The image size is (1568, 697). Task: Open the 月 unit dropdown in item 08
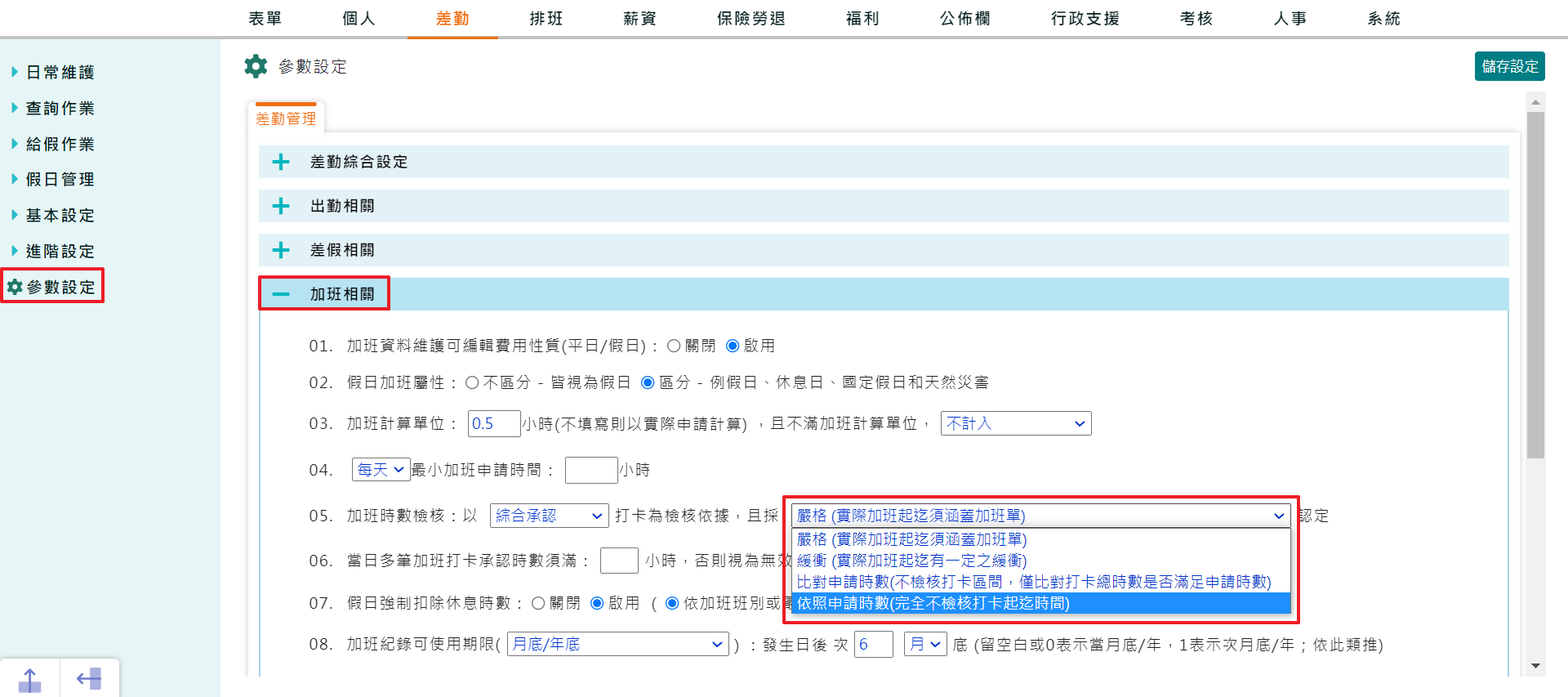point(925,644)
